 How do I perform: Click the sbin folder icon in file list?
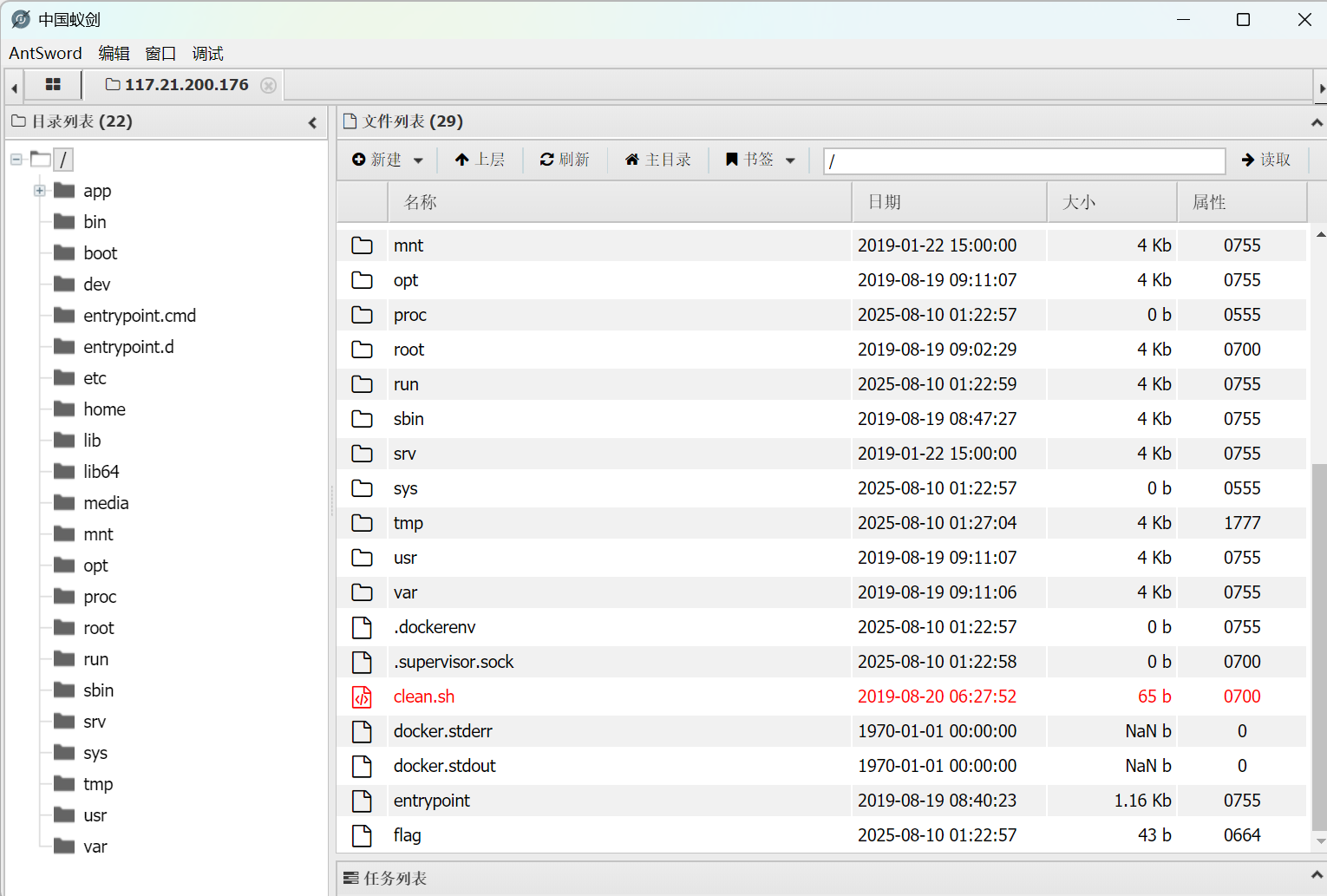362,419
